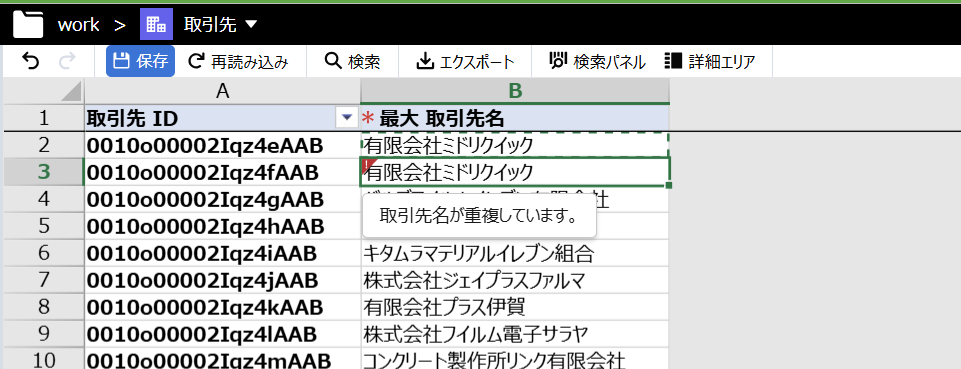
Task: Click cell 0010o00002Iqz4gAAB
Action: [222, 199]
